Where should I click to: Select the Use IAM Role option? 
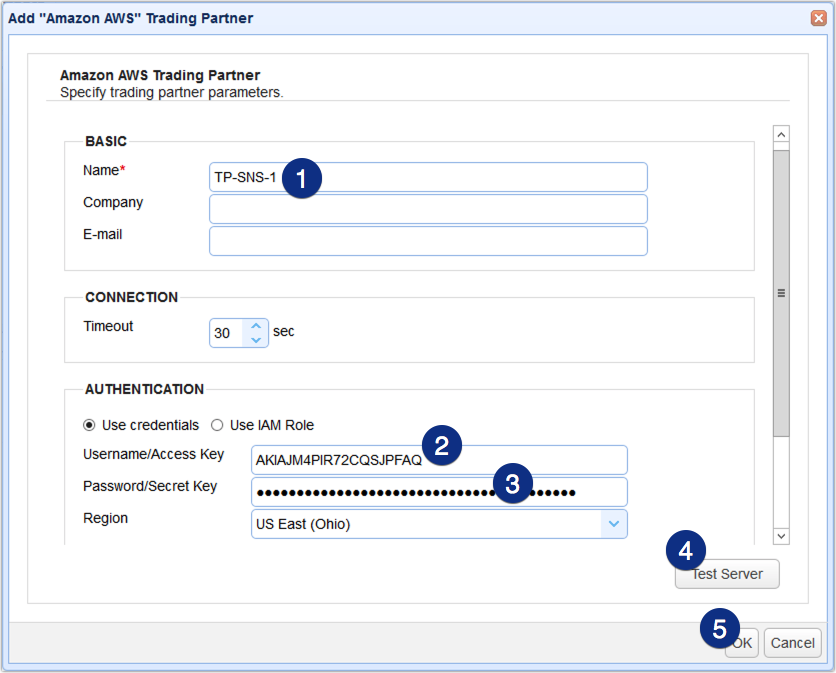(217, 424)
